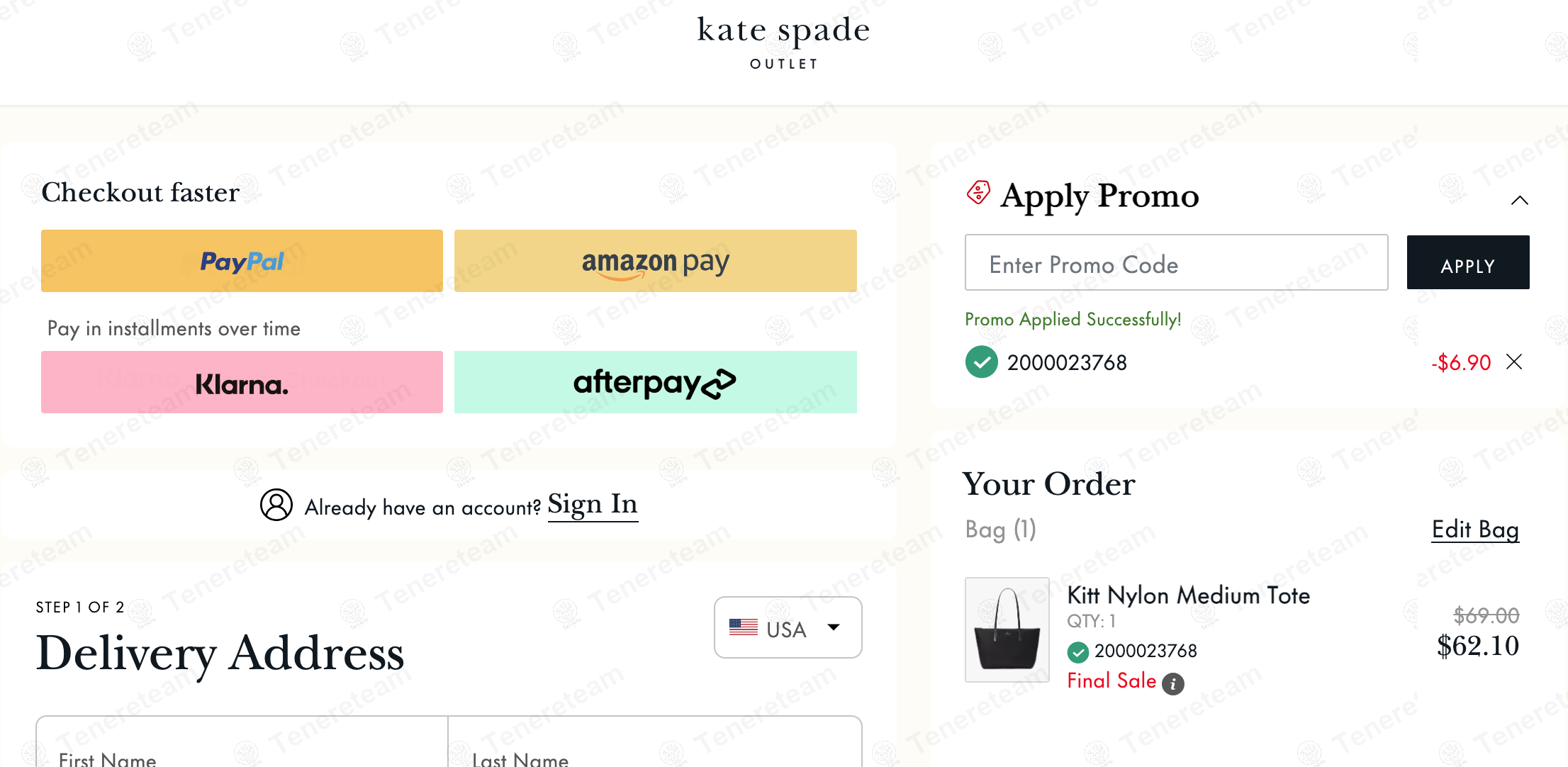
Task: Click the green checkmark under Kitt Tote
Action: tap(1077, 651)
